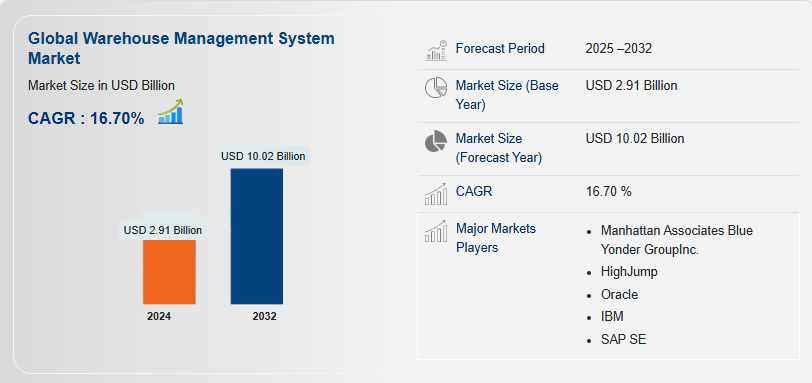Click the USD 2.91 Billion bar label

click(x=163, y=230)
